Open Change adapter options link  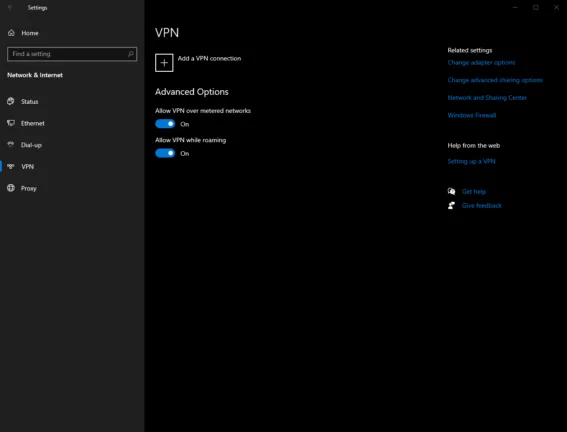pyautogui.click(x=481, y=63)
